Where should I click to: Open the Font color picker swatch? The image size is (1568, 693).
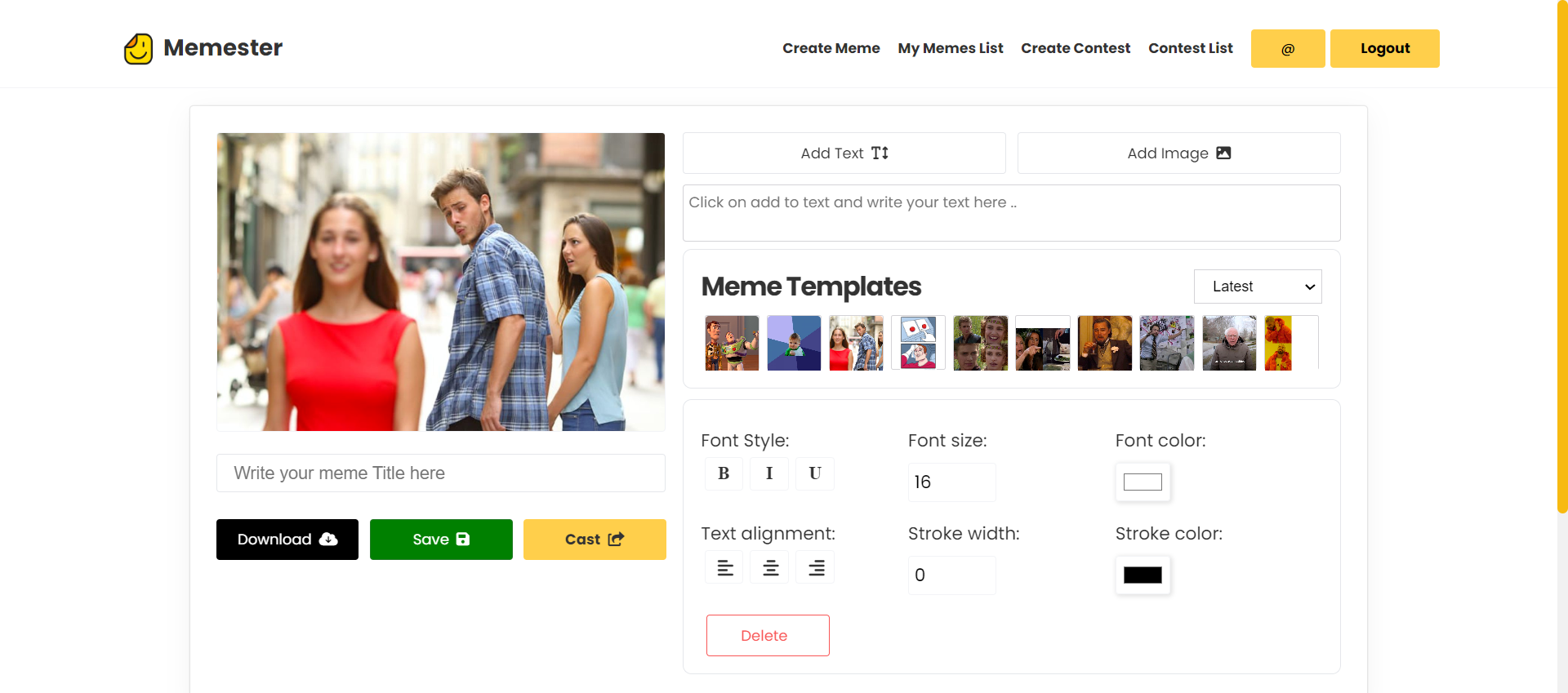1143,482
